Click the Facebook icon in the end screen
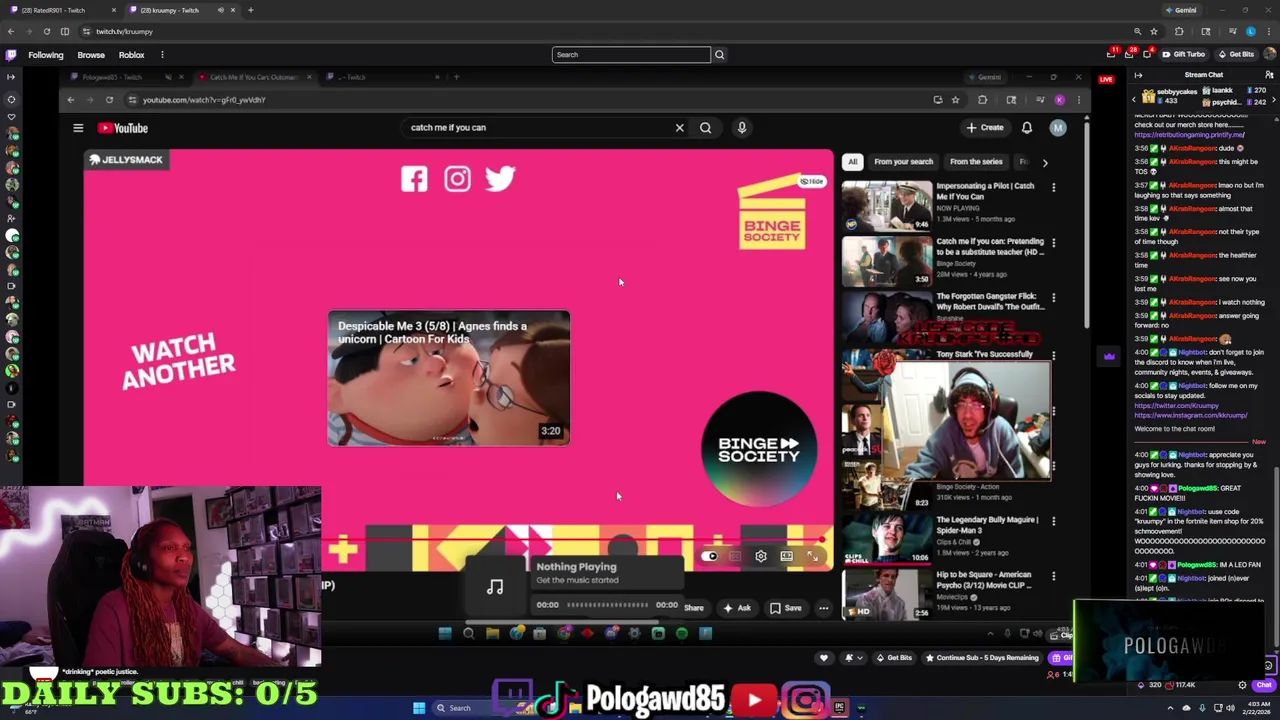The image size is (1280, 720). tap(414, 179)
